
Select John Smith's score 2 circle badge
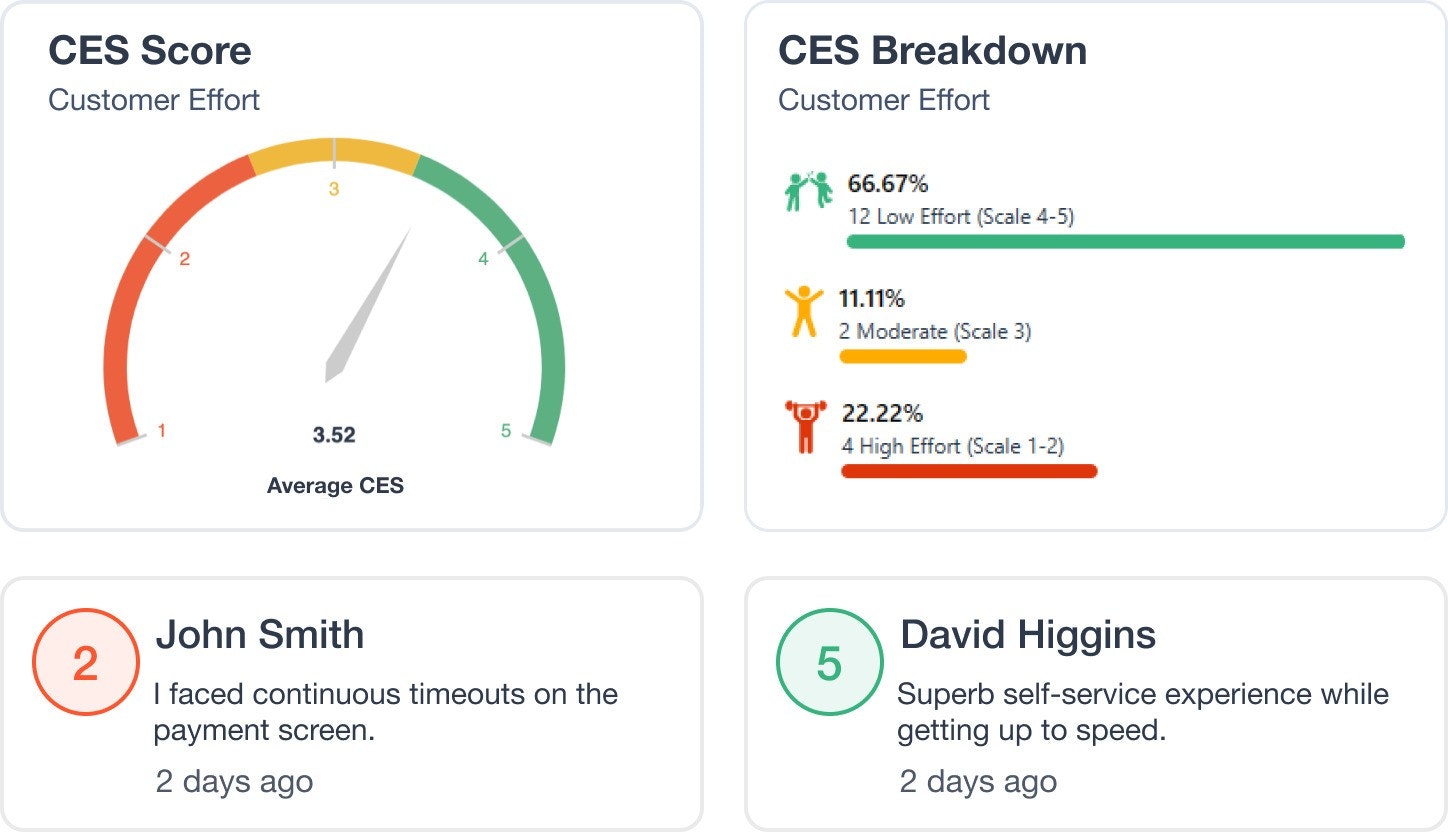click(85, 662)
